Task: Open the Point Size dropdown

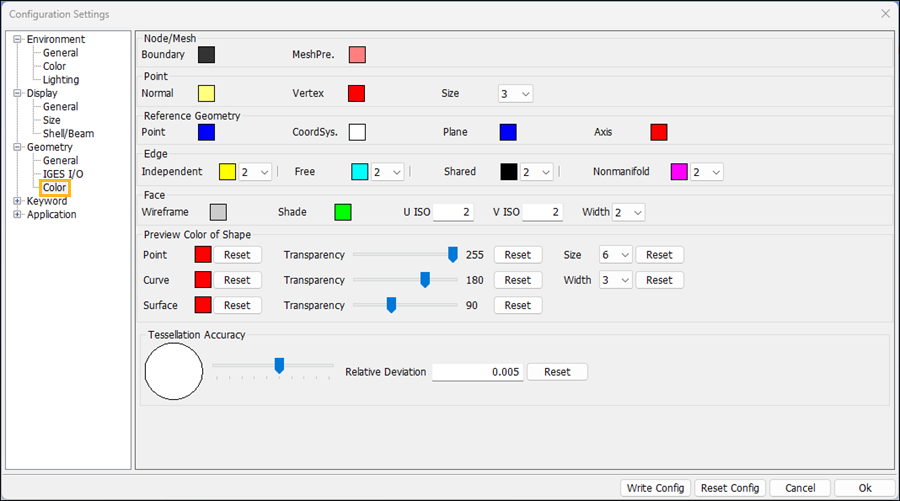Action: tap(515, 94)
